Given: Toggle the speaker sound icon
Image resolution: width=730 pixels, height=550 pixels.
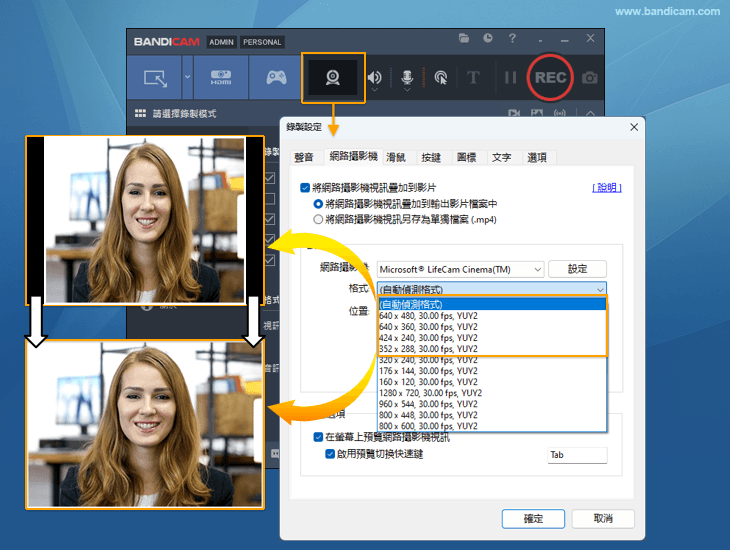Looking at the screenshot, I should (x=374, y=78).
